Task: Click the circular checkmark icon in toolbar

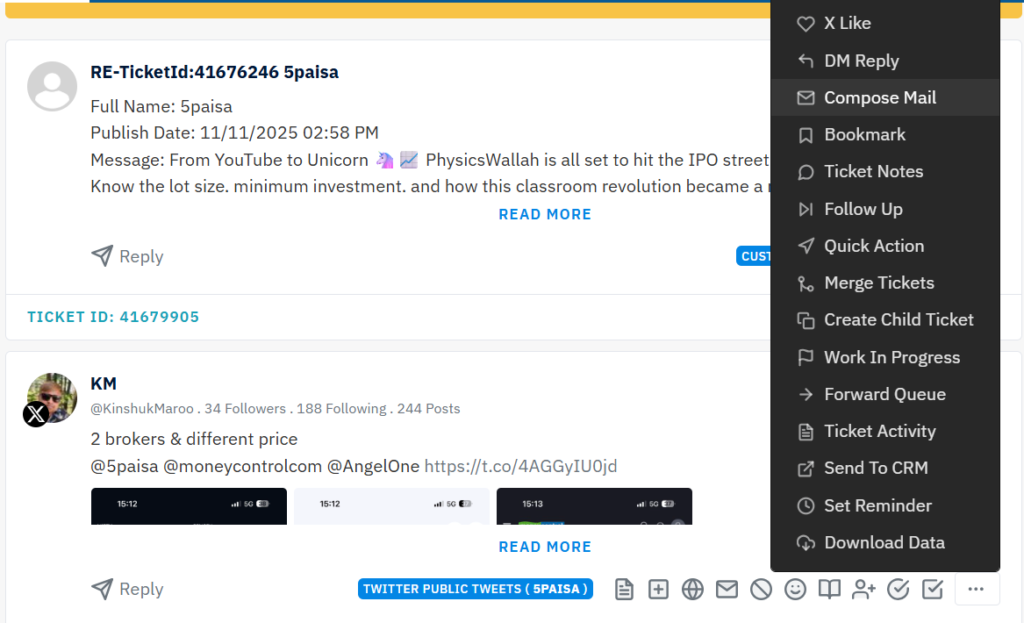Action: (x=898, y=590)
